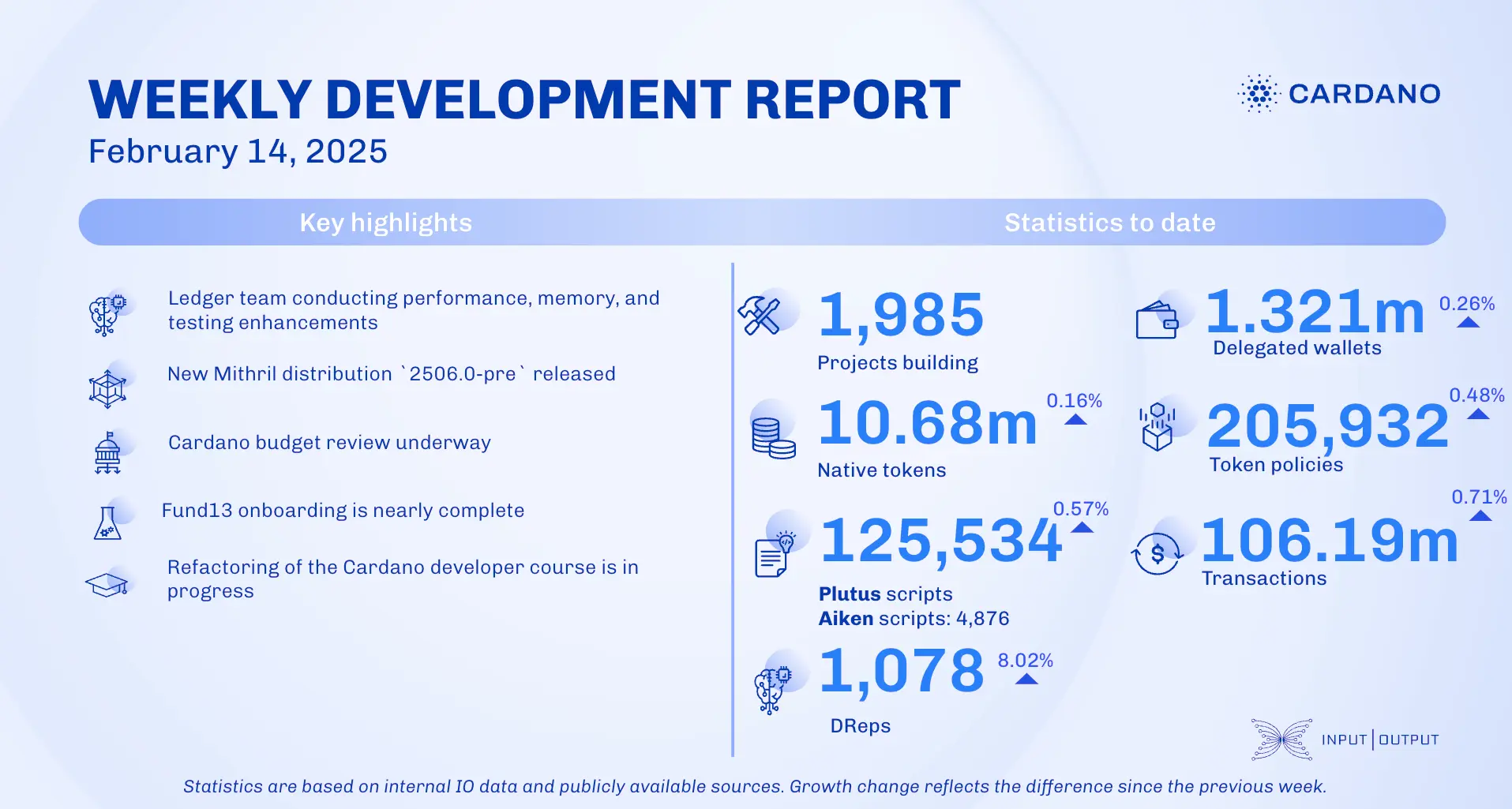
Task: Click the up arrow beside 8.02% DReps growth
Action: click(x=1026, y=677)
